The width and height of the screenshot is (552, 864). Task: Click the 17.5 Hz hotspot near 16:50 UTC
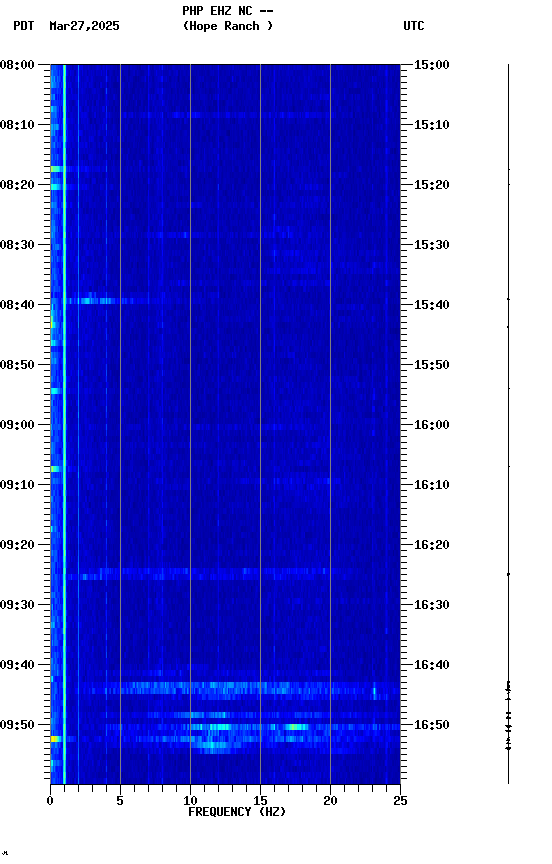296,727
